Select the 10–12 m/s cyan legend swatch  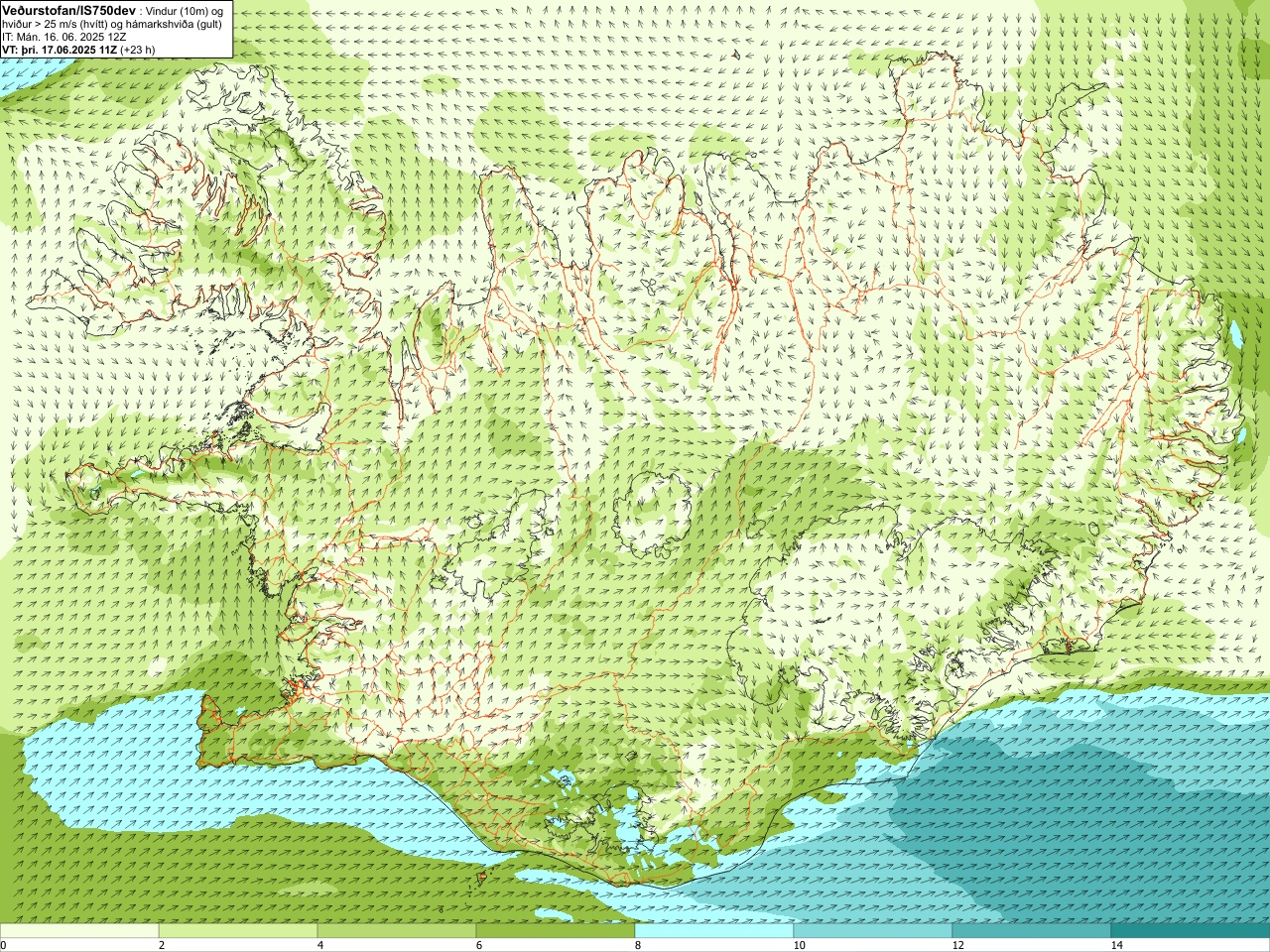tap(873, 931)
